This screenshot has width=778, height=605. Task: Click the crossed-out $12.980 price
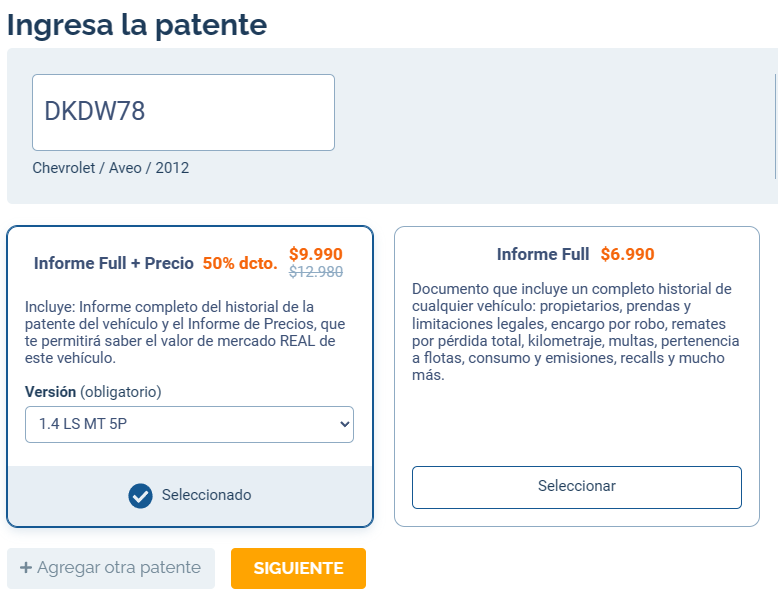point(316,272)
